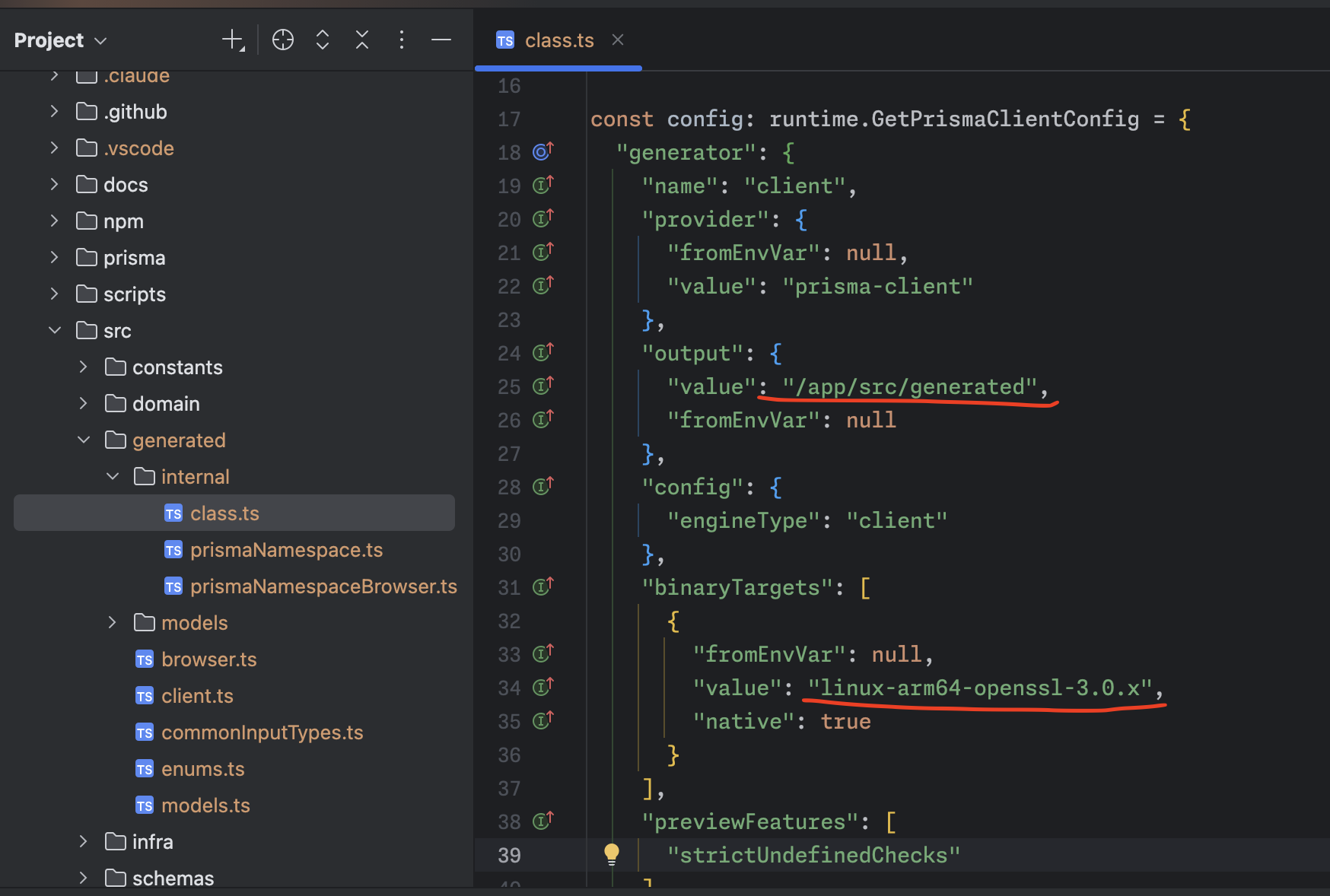This screenshot has height=896, width=1330.
Task: Expand the models folder
Action: (x=113, y=623)
